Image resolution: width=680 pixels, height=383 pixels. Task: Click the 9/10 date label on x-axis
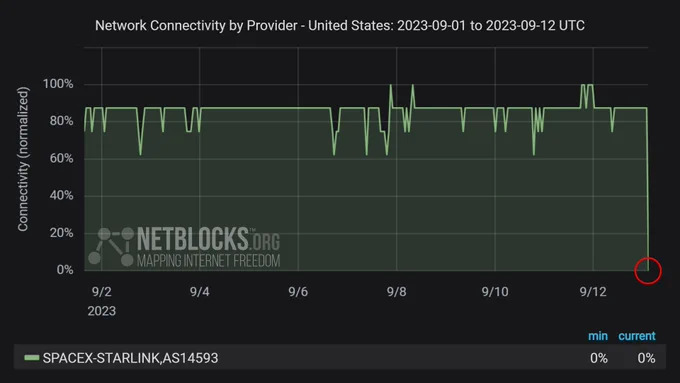[x=495, y=291]
